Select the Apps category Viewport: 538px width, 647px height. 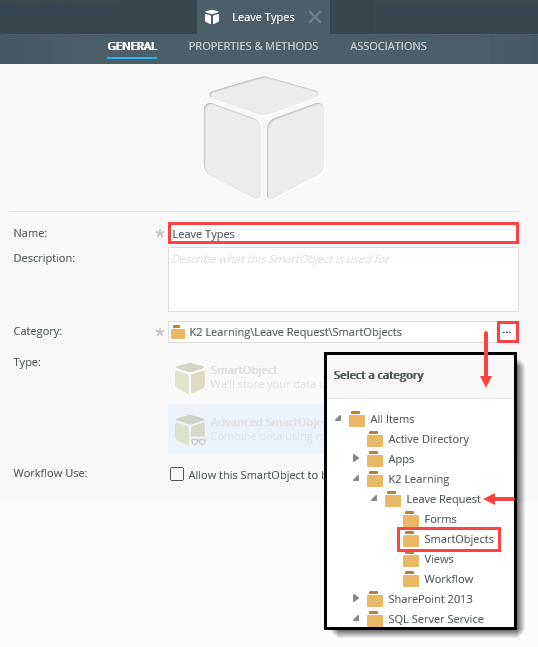401,459
